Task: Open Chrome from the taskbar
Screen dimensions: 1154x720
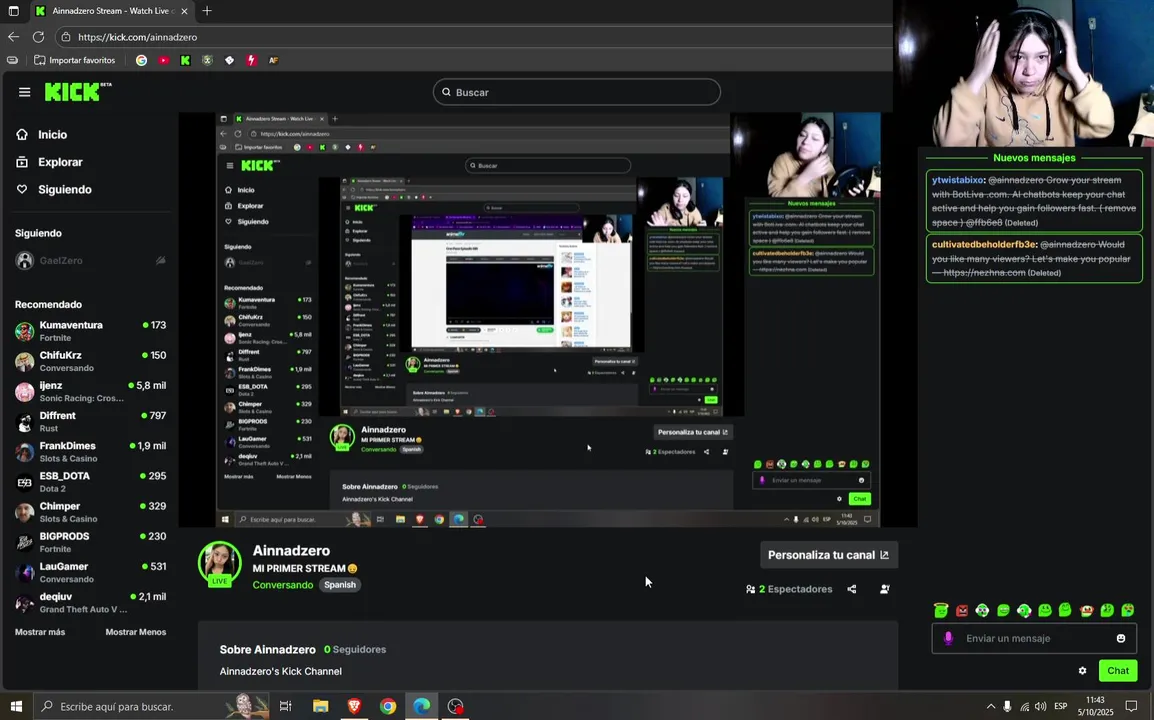Action: (x=388, y=706)
